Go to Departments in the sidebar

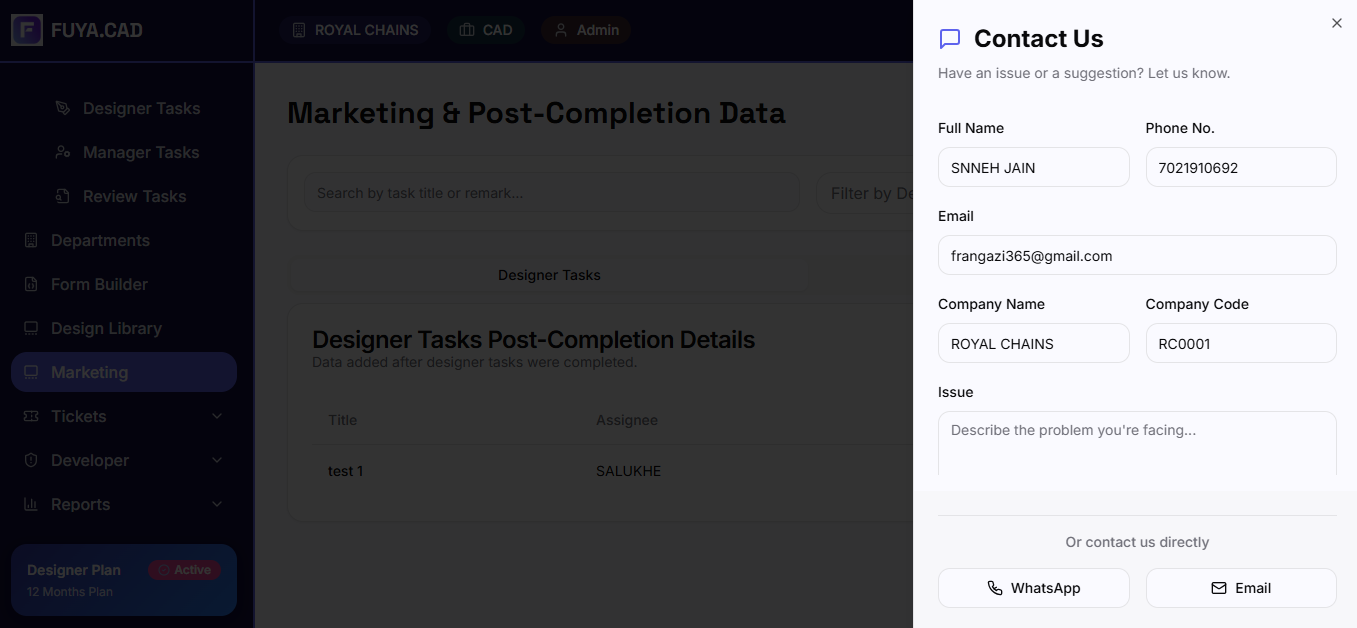(x=100, y=240)
